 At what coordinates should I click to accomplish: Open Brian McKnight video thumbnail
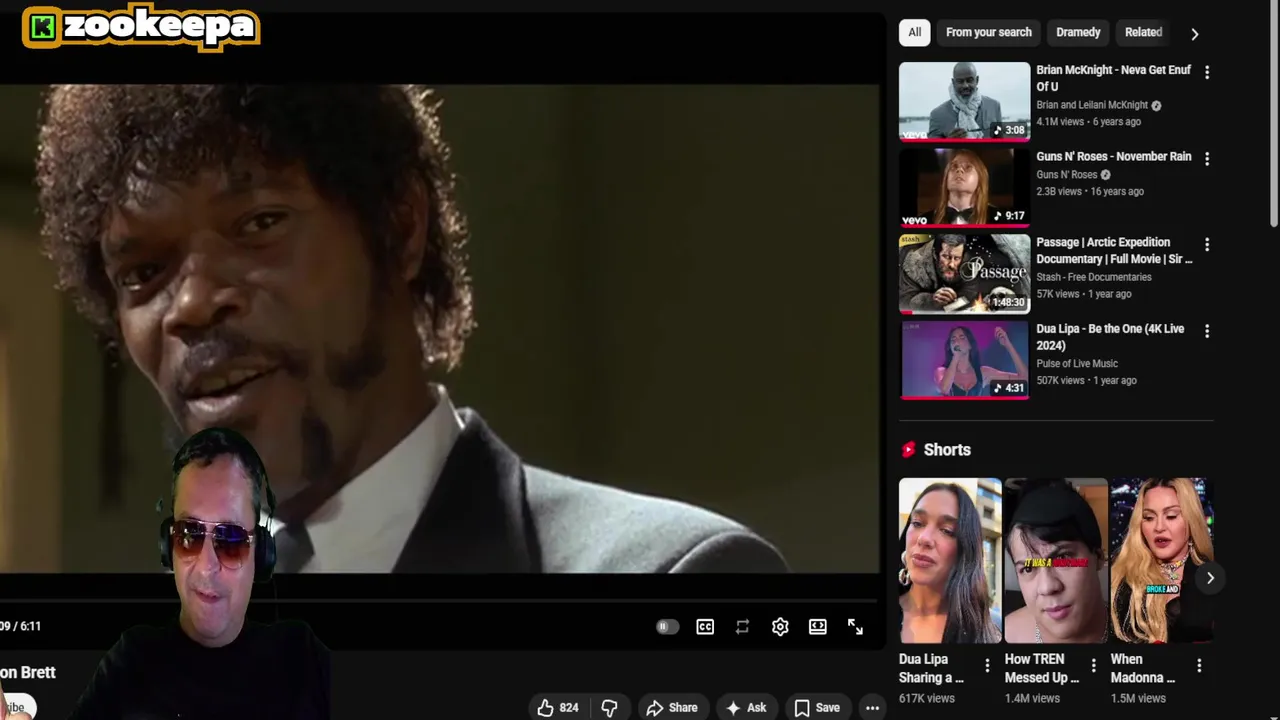pyautogui.click(x=964, y=100)
